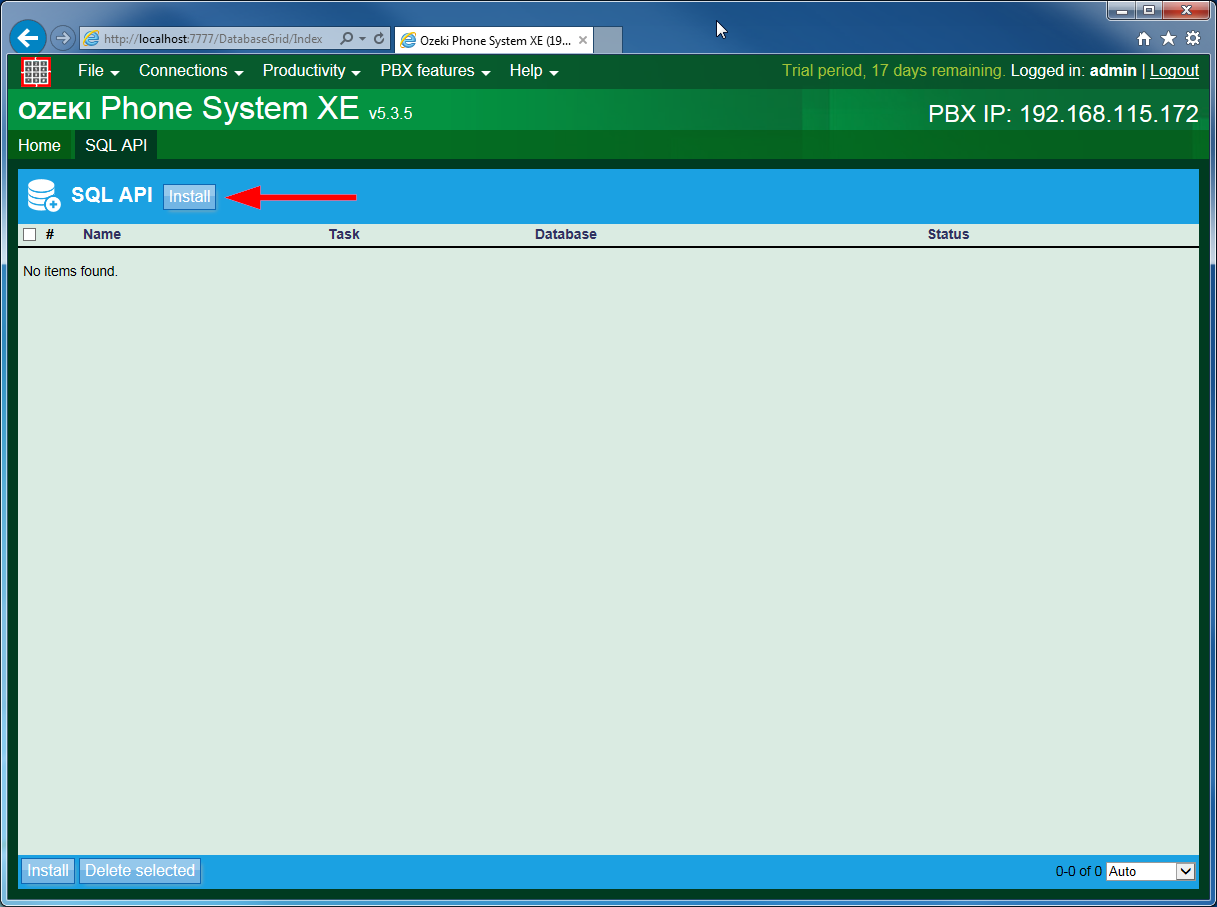Open the File menu
This screenshot has width=1217, height=907.
(x=91, y=71)
